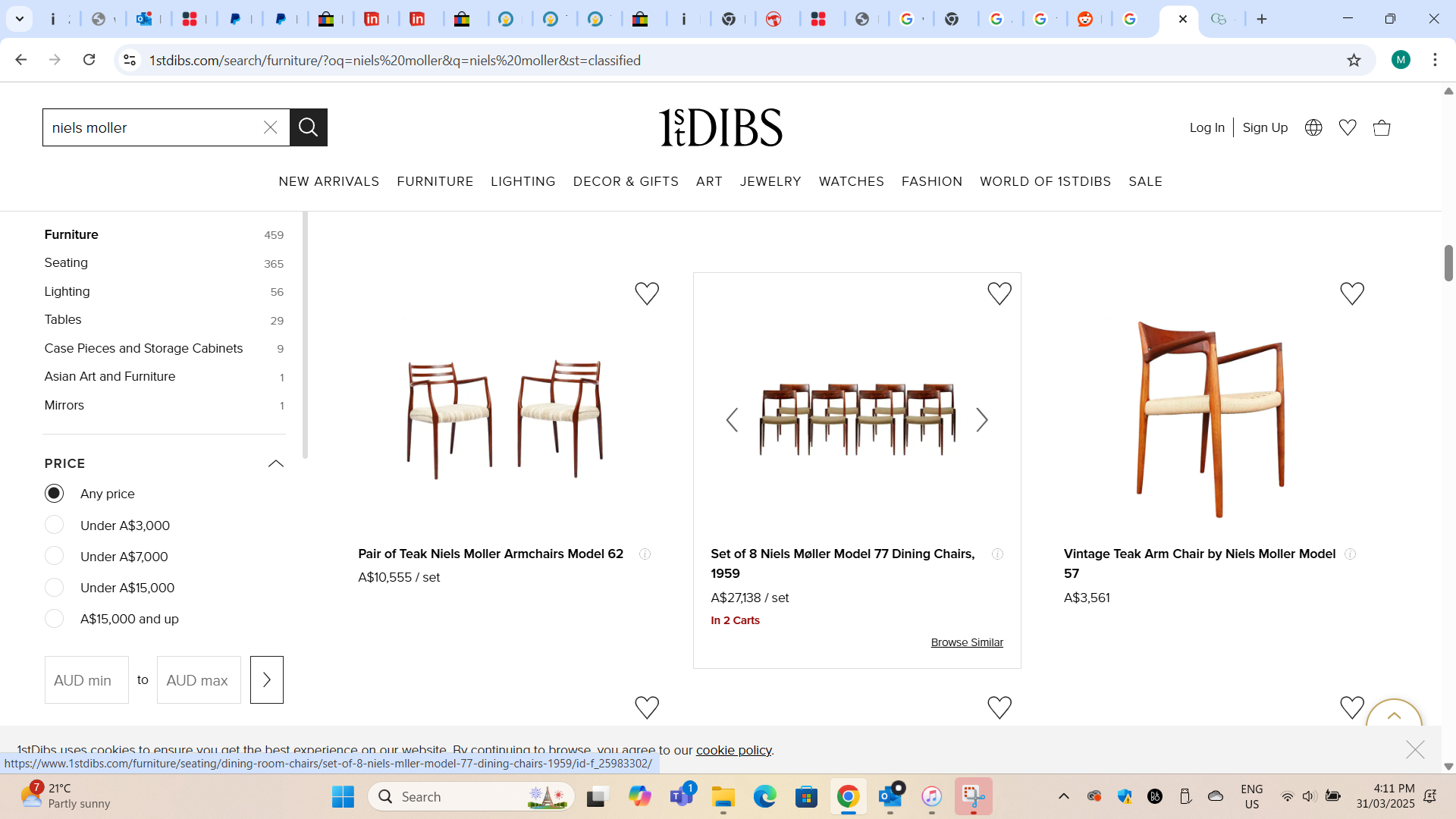Select the Under A$7,000 radio button

point(55,556)
